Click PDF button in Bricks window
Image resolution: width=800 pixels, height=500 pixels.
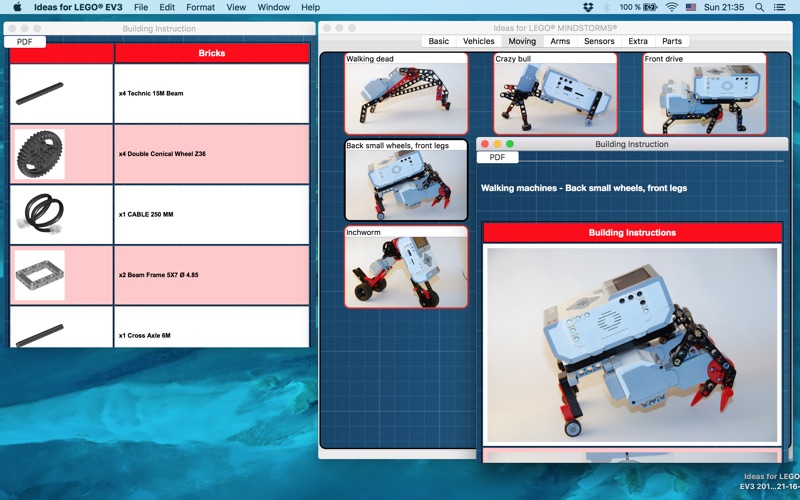(x=24, y=42)
